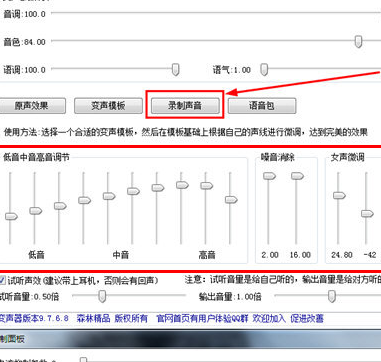Click the 输出音量 slider handle
The height and width of the screenshot is (362, 381).
click(331, 296)
